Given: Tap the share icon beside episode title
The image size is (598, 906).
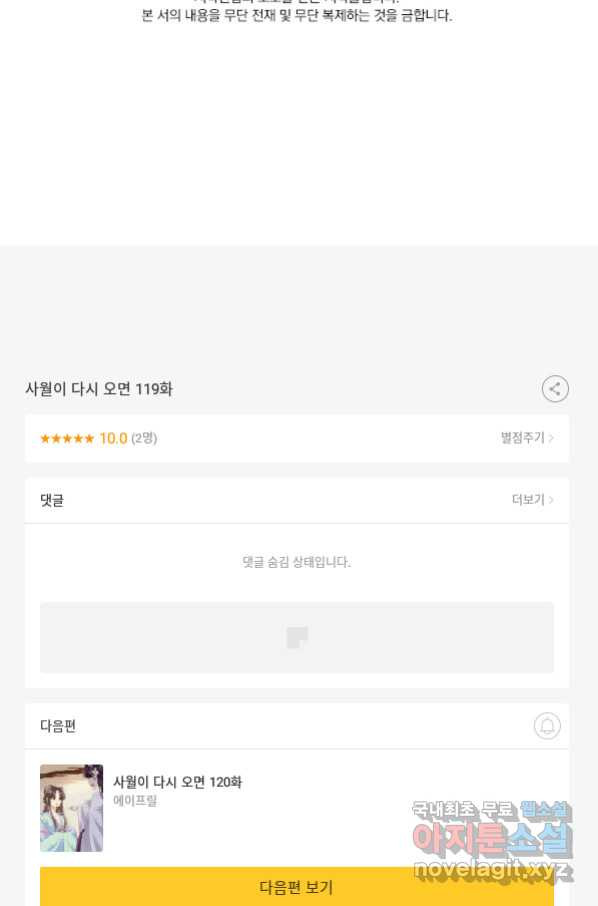Looking at the screenshot, I should click(x=555, y=389).
